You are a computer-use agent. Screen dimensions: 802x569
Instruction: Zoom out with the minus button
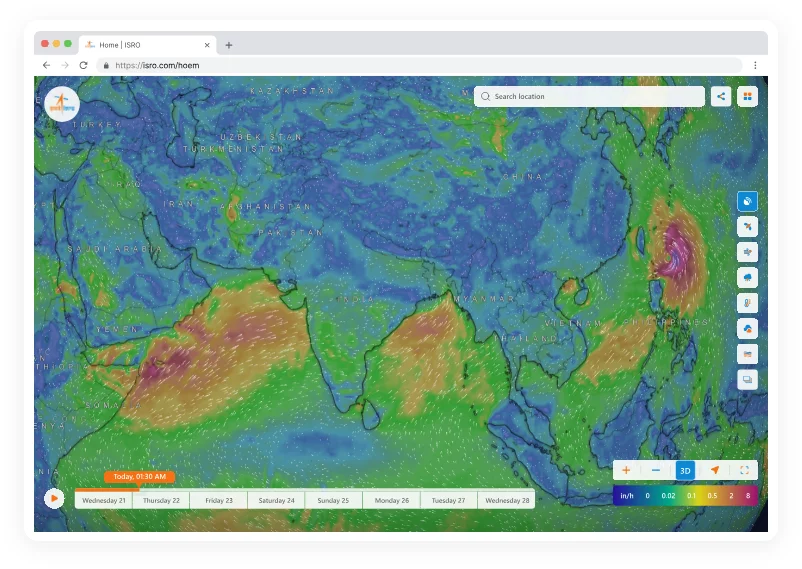656,470
